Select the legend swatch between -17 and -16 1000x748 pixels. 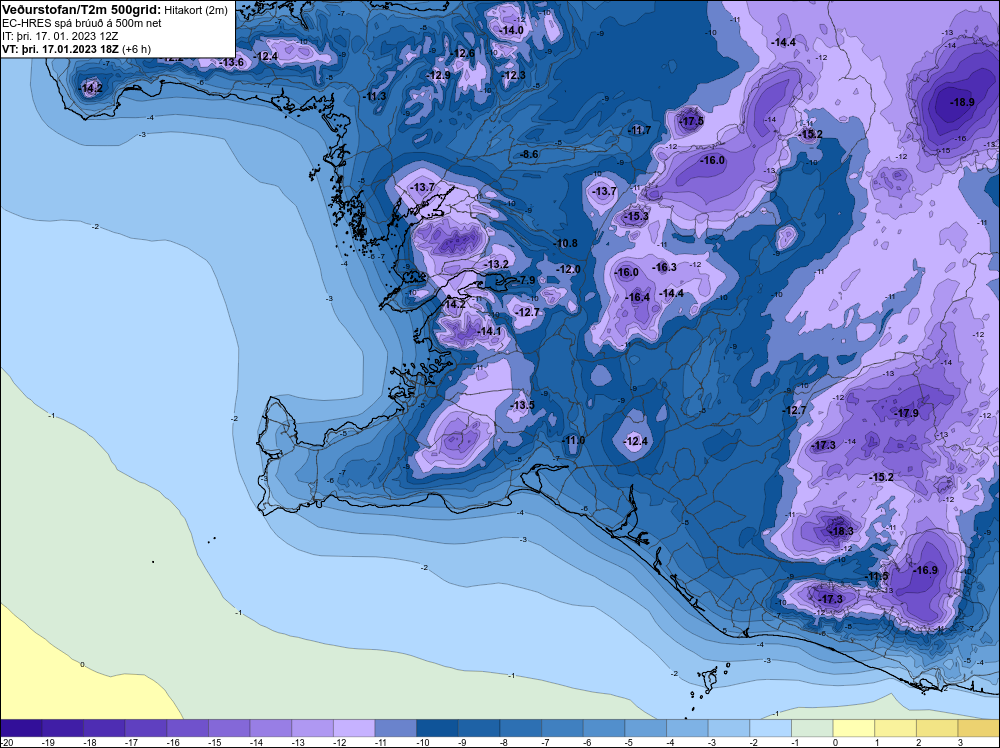coord(146,728)
